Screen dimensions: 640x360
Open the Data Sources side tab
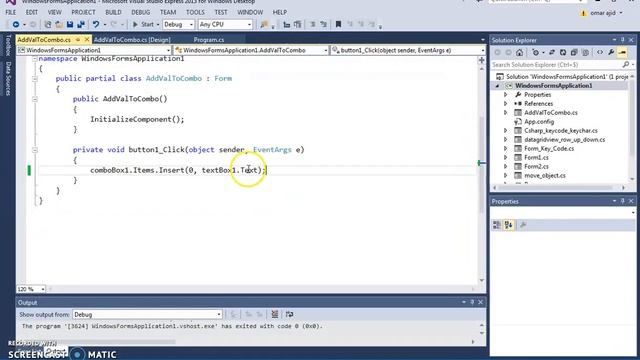[x=8, y=78]
